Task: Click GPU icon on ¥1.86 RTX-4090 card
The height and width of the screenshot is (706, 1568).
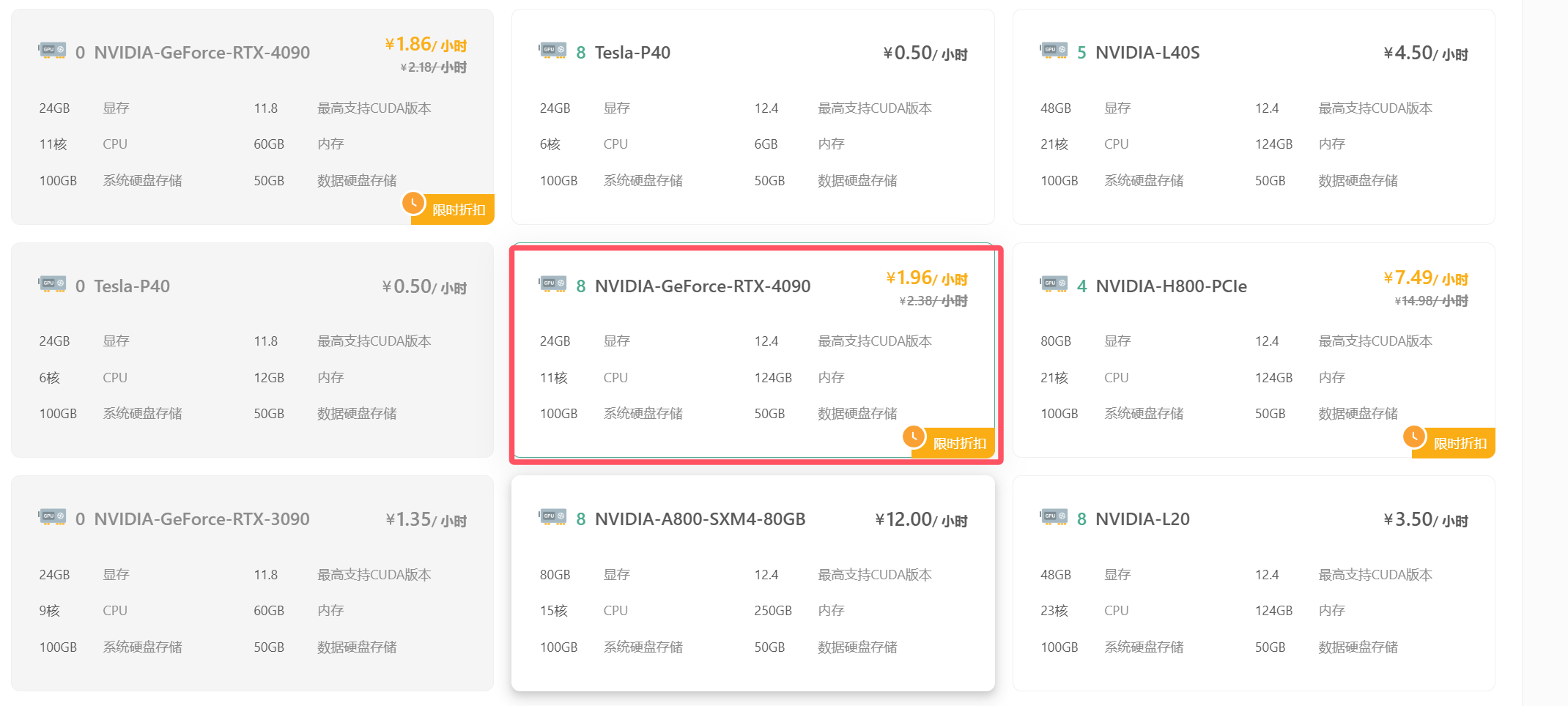Action: [52, 51]
